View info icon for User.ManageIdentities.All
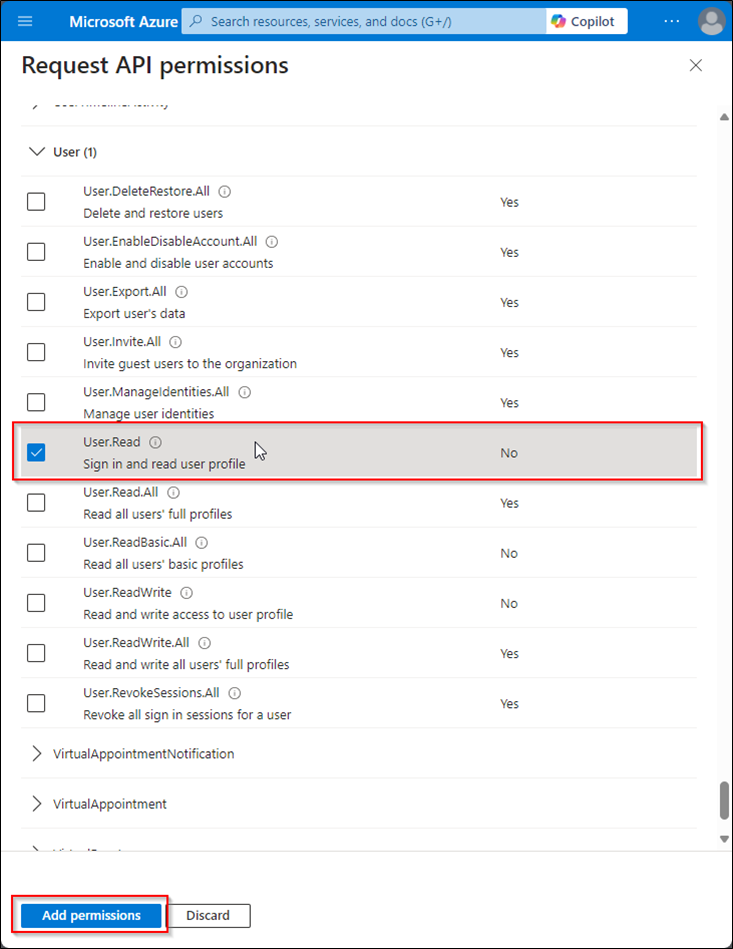The image size is (733, 949). tap(245, 392)
